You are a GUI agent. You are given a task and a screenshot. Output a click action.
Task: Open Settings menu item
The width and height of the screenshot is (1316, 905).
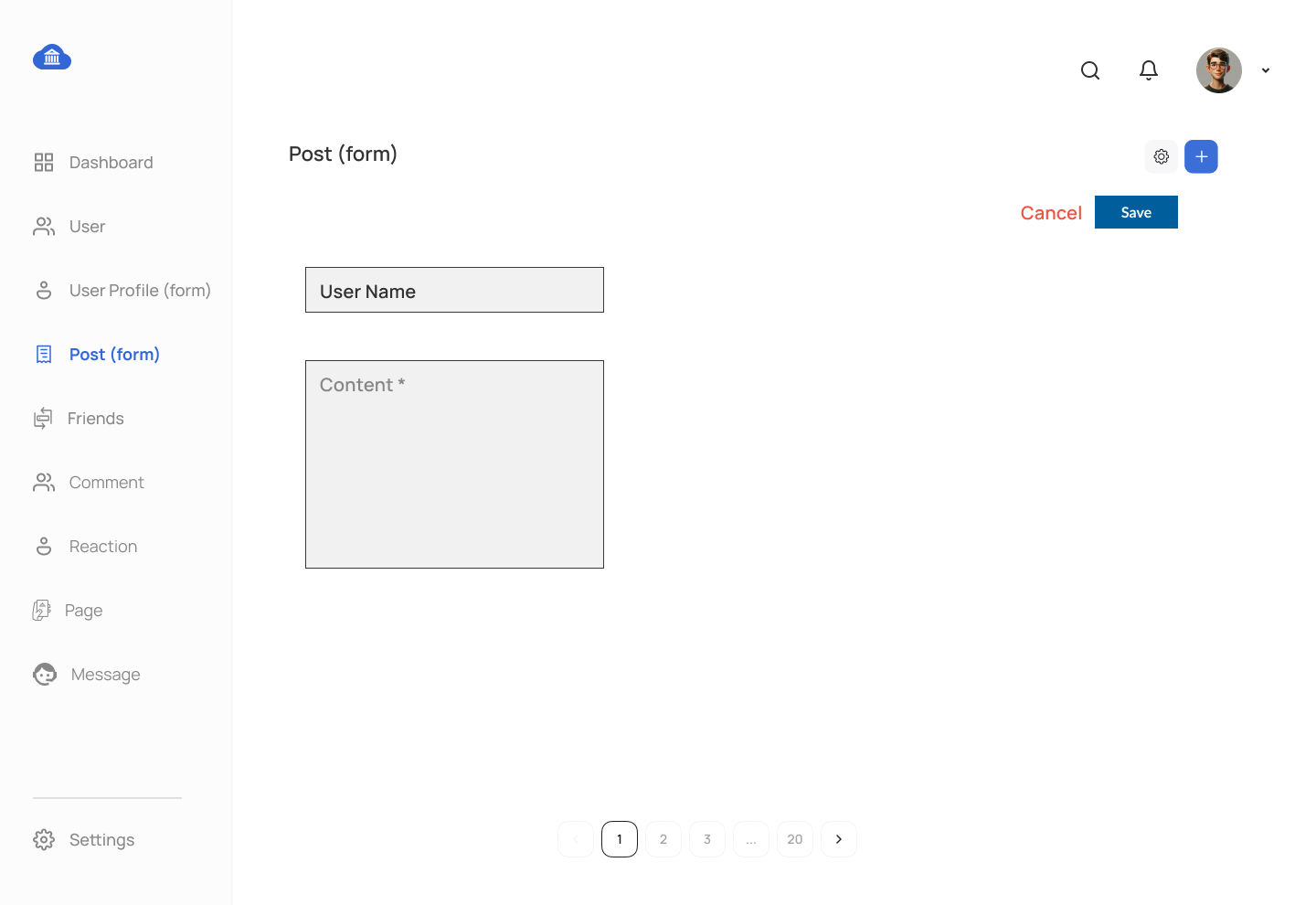coord(102,840)
